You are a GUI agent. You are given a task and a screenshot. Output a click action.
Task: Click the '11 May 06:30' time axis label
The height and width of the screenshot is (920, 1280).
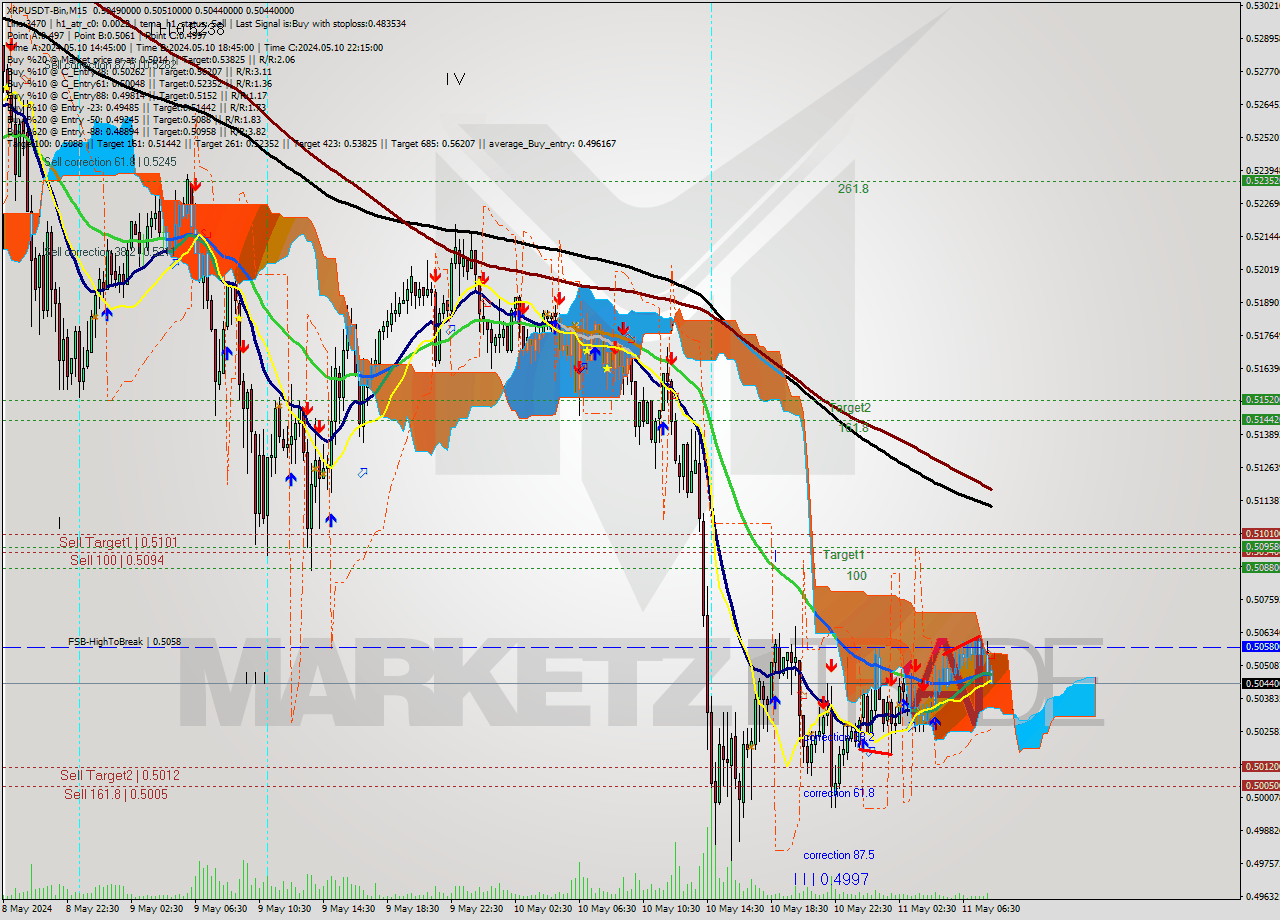pyautogui.click(x=991, y=909)
